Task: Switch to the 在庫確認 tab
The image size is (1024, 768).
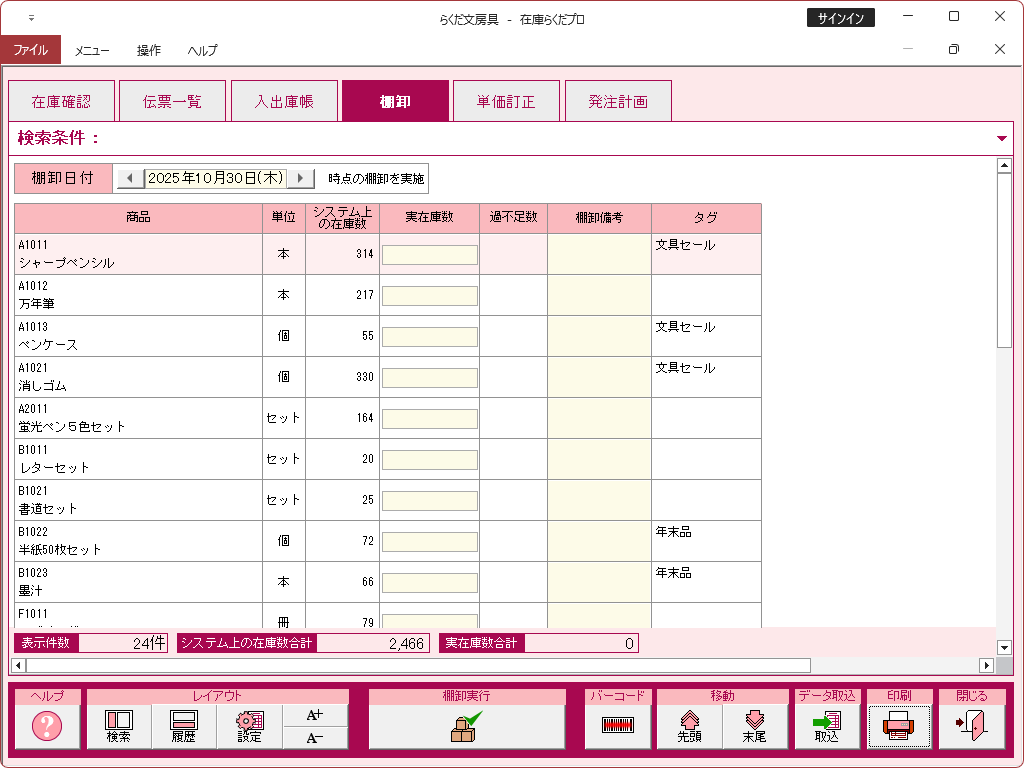Action: tap(61, 101)
